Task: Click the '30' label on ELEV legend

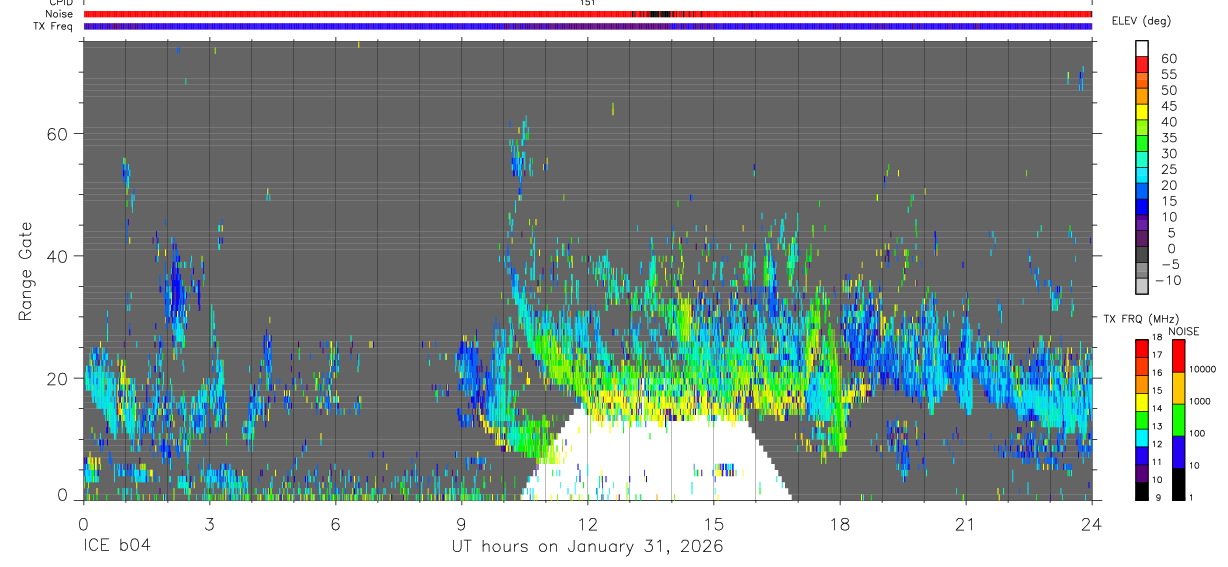Action: pyautogui.click(x=1168, y=154)
